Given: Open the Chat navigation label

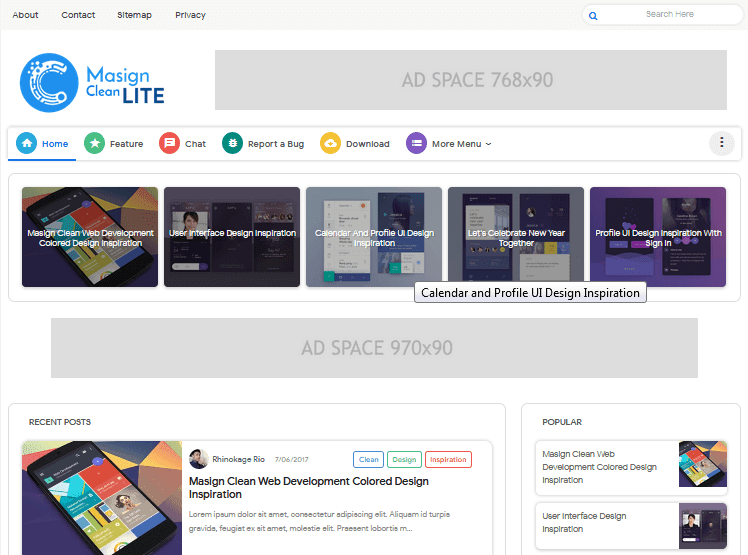Looking at the screenshot, I should [195, 144].
